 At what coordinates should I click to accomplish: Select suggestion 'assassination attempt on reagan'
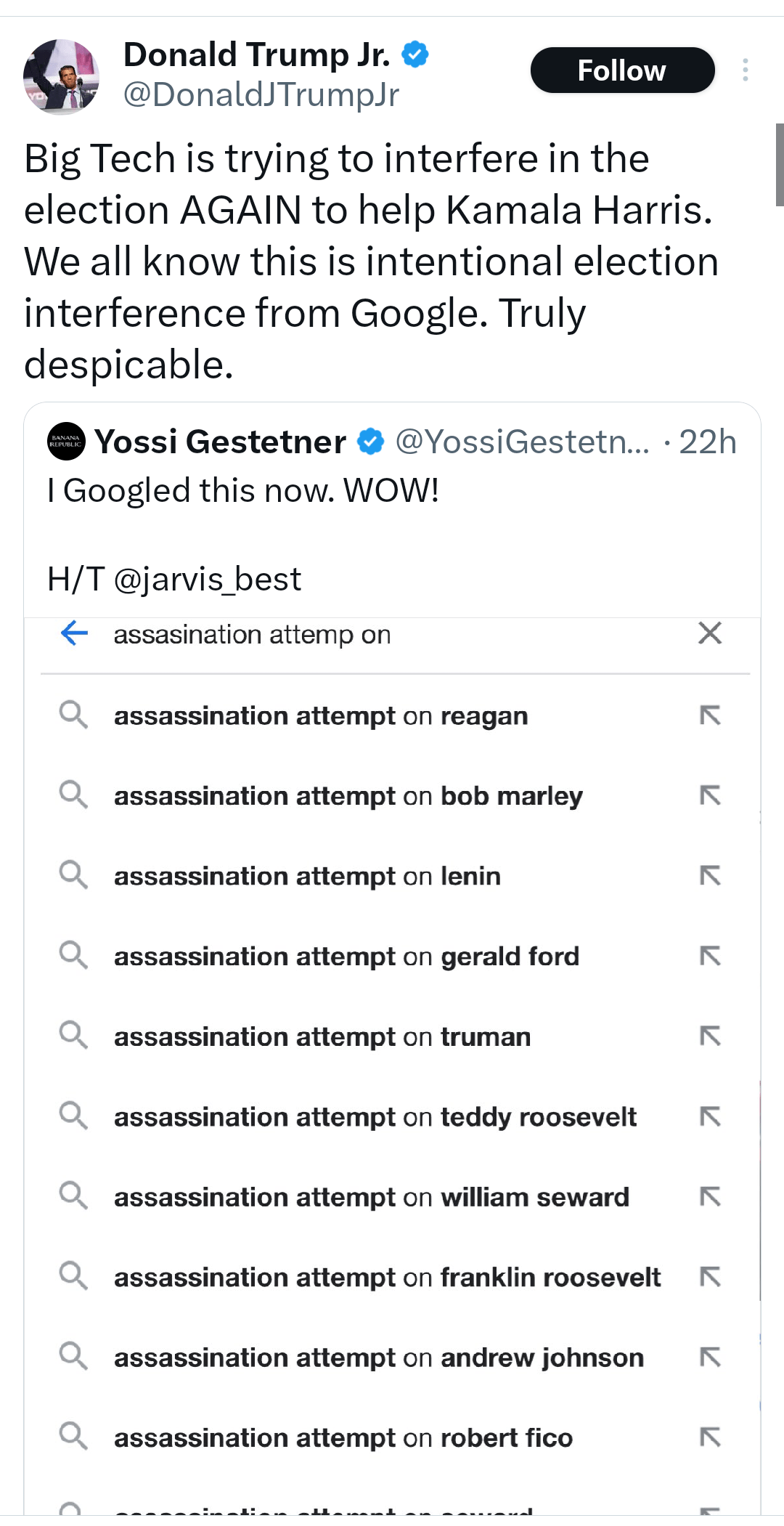pyautogui.click(x=320, y=716)
